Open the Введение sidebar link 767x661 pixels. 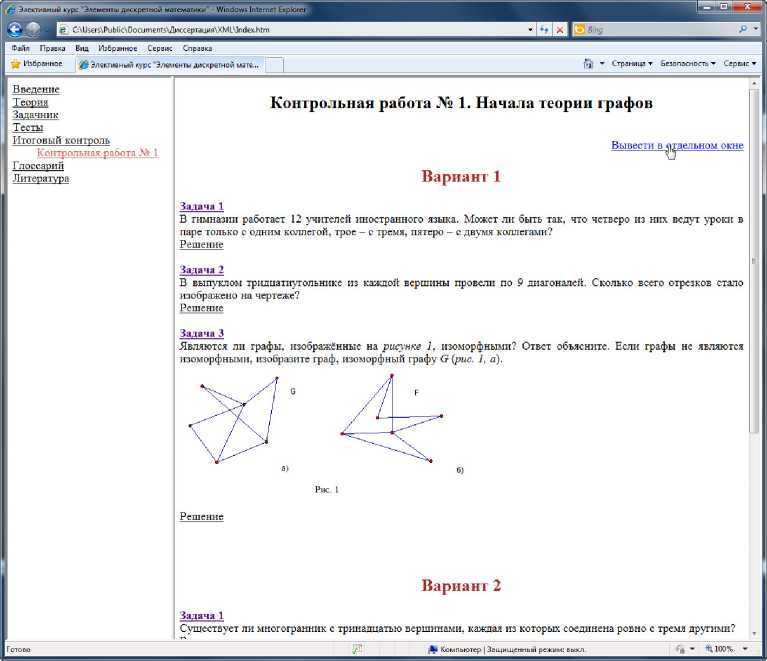(x=36, y=90)
